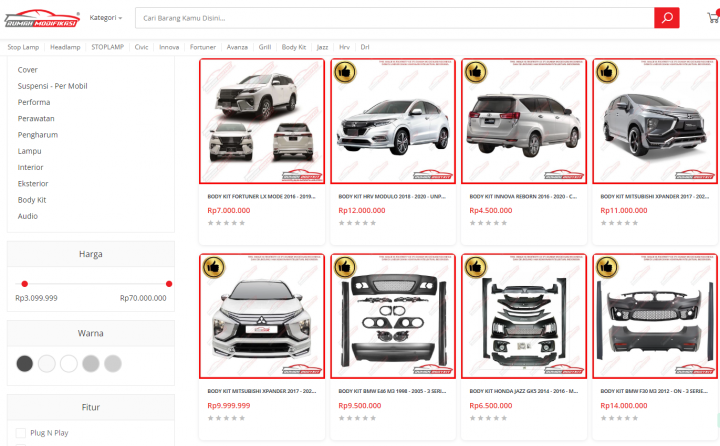Open Lampu category in sidebar
The image size is (720, 446).
point(29,151)
